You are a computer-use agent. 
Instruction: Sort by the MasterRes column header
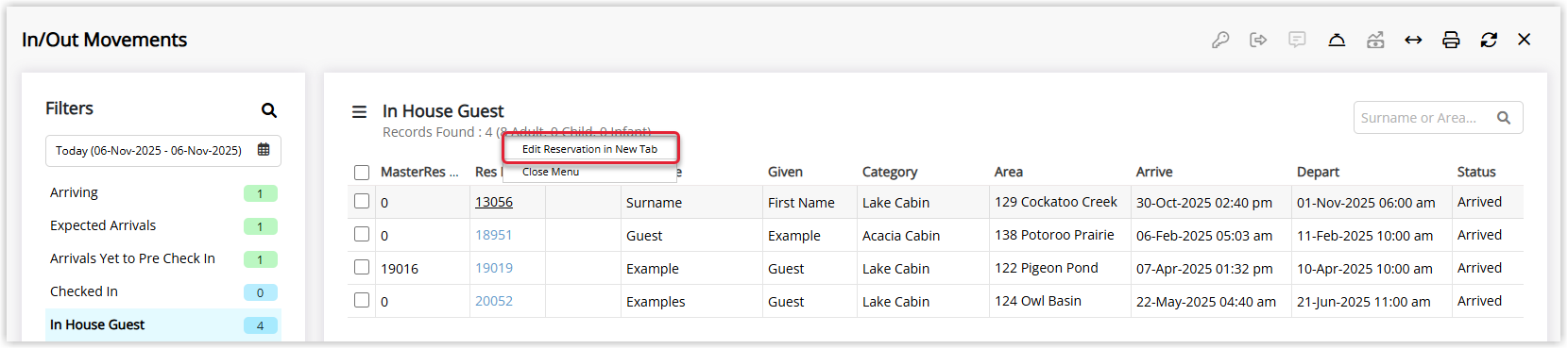419,172
